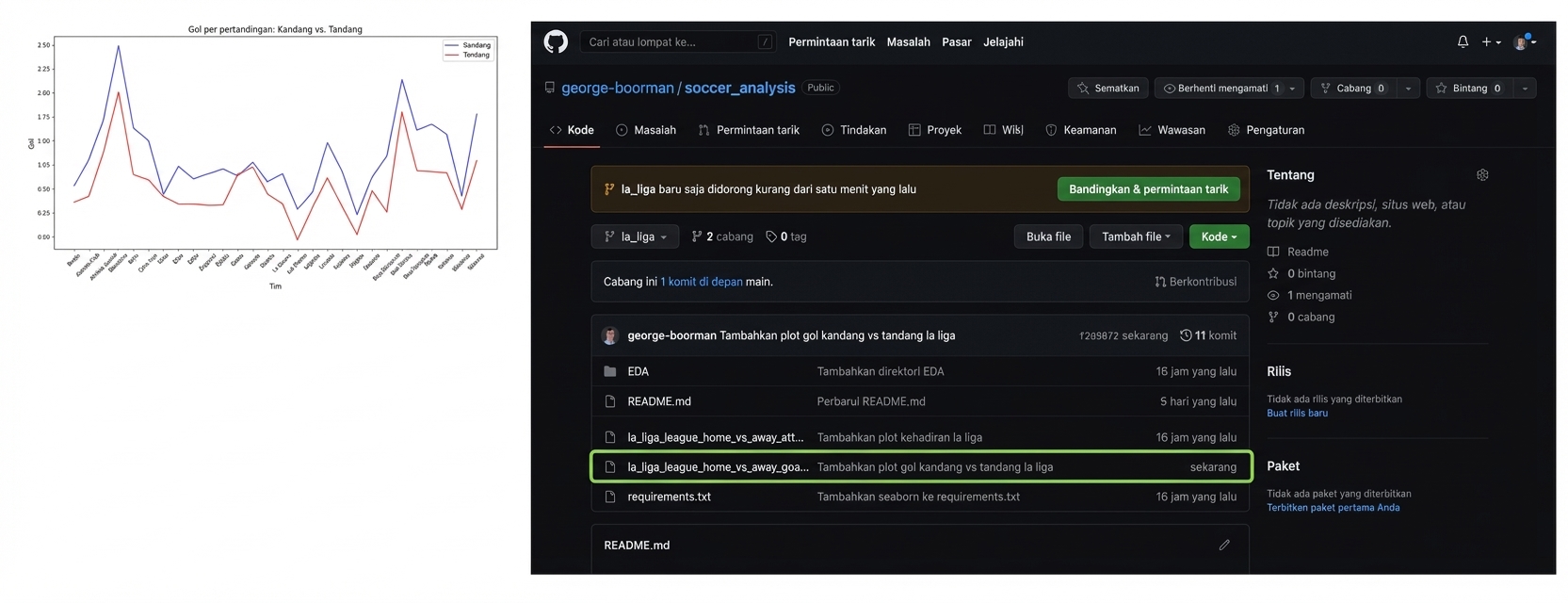This screenshot has width=1568, height=603.
Task: Click the Rilis heading link
Action: point(1279,371)
